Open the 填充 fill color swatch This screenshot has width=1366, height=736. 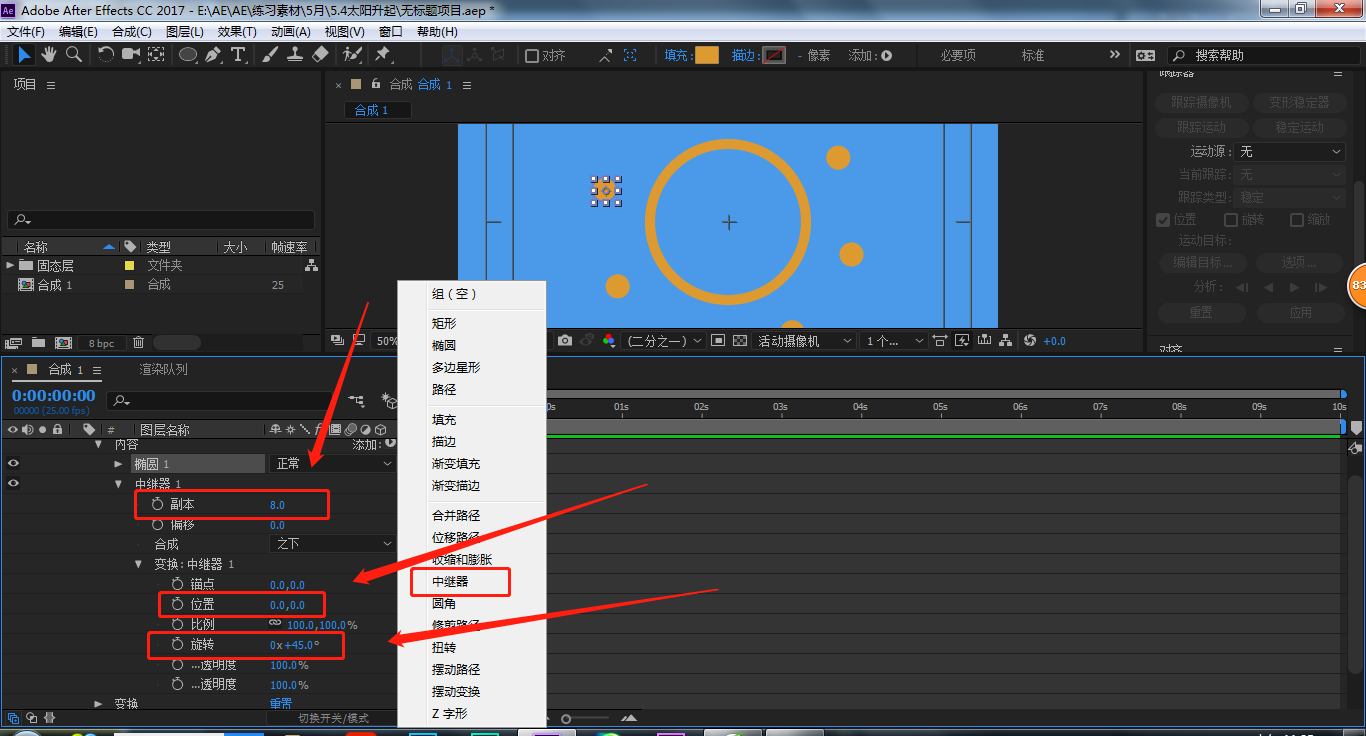(707, 56)
